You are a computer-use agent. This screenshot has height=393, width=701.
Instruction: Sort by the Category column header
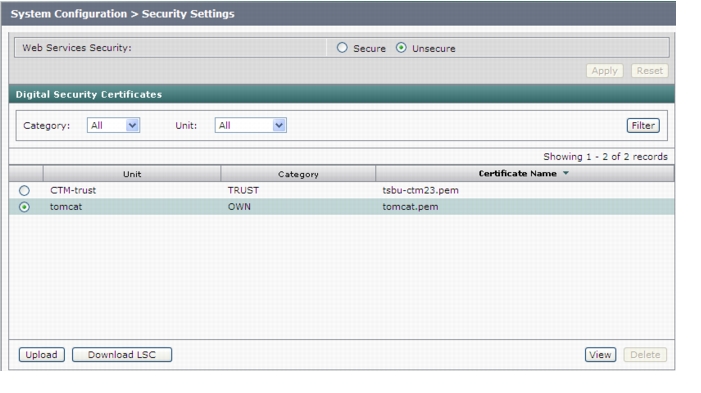298,174
